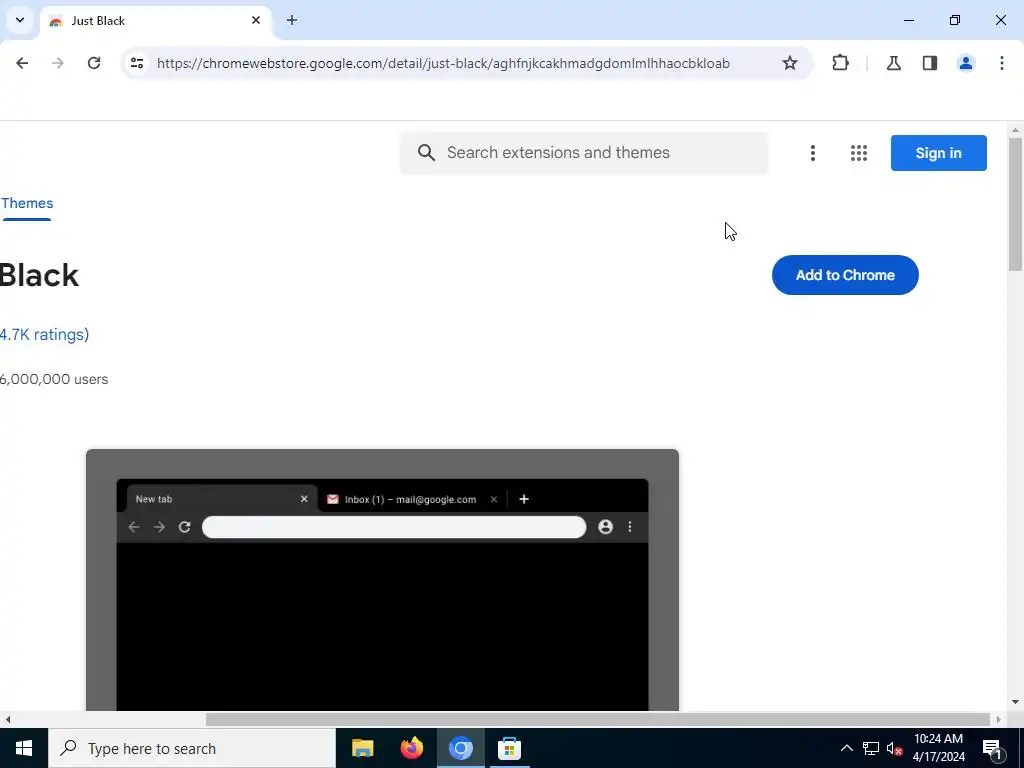Image resolution: width=1024 pixels, height=768 pixels.
Task: Launch Firefox from the taskbar
Action: pyautogui.click(x=411, y=748)
